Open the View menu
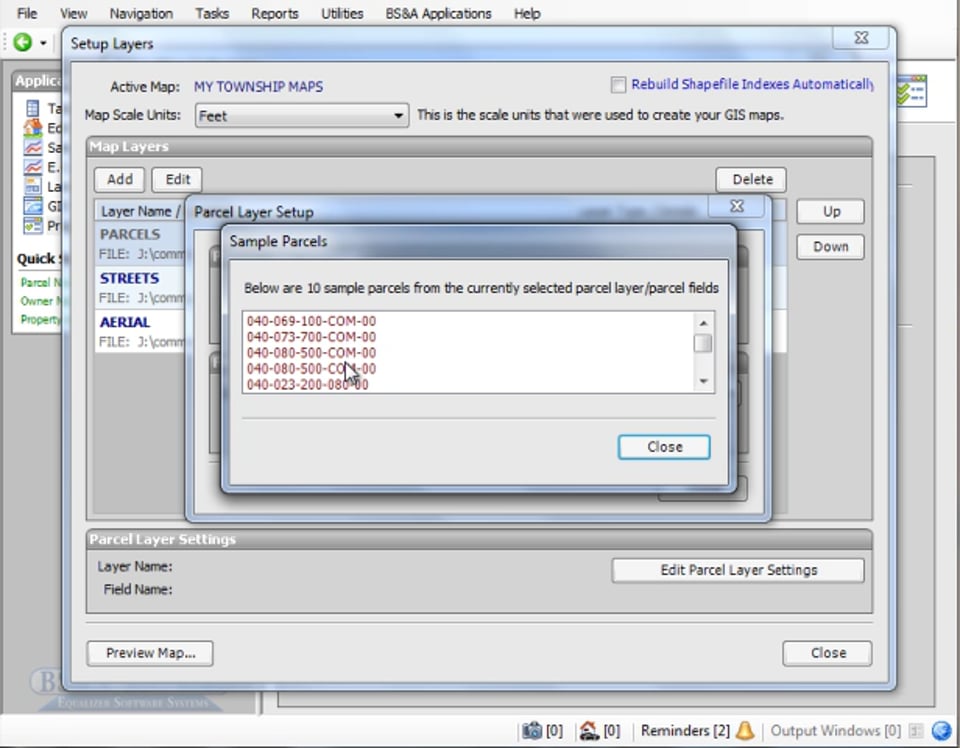This screenshot has height=748, width=960. [73, 13]
